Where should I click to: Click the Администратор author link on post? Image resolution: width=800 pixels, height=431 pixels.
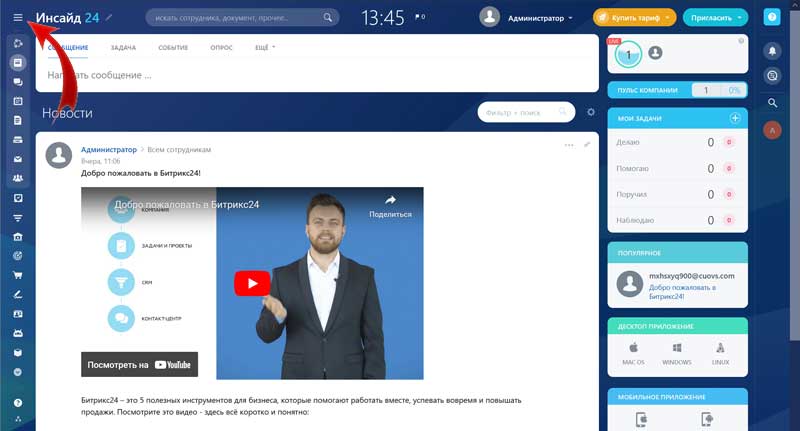coord(109,149)
